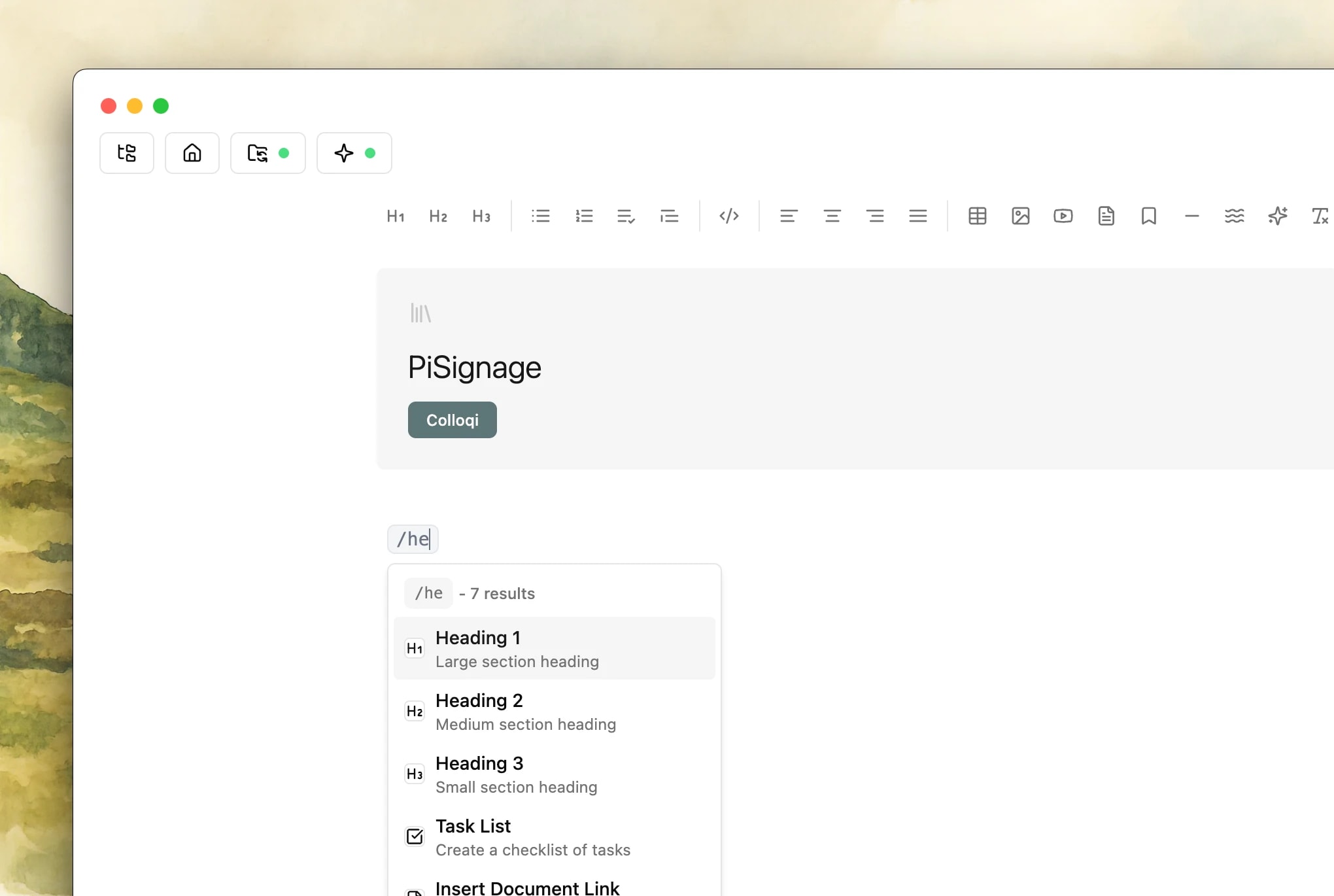Insert a numbered list
The width and height of the screenshot is (1334, 896).
[x=584, y=216]
